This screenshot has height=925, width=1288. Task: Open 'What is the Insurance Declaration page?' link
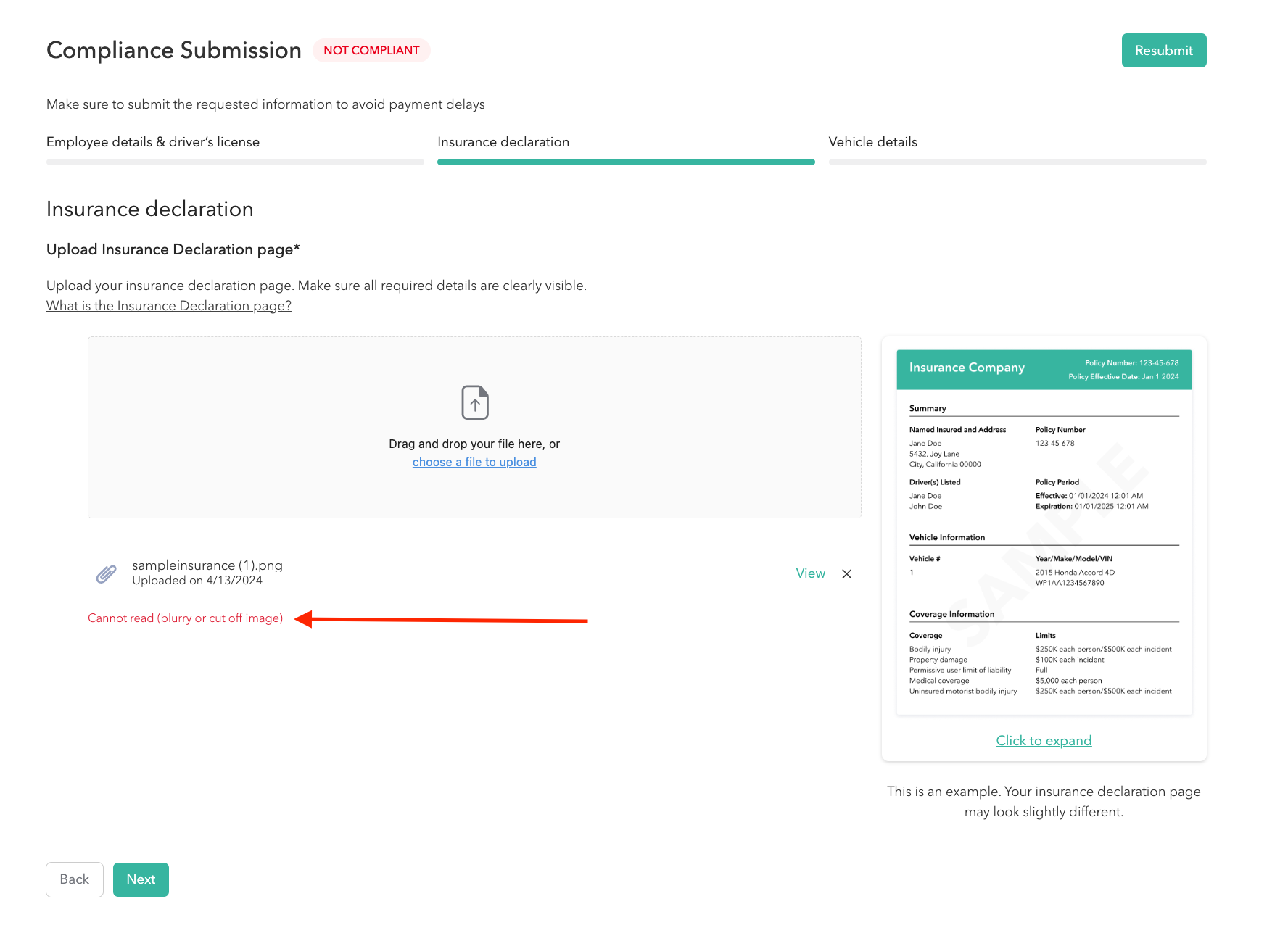coord(169,306)
